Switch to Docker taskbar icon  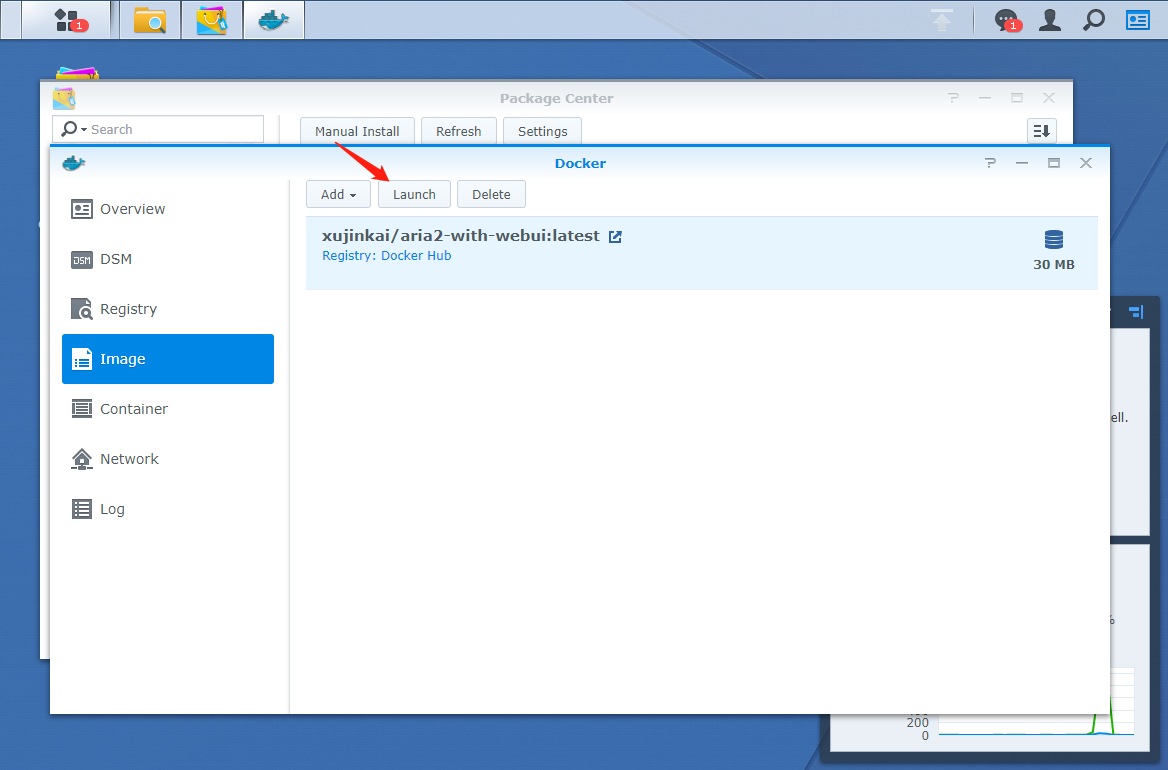click(x=273, y=19)
